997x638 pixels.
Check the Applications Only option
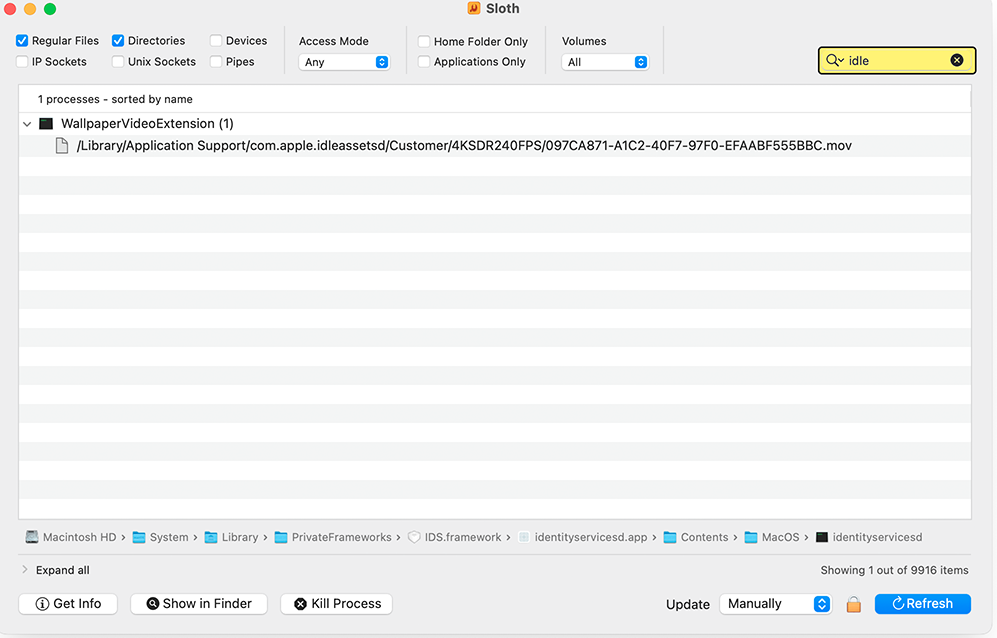[x=423, y=62]
